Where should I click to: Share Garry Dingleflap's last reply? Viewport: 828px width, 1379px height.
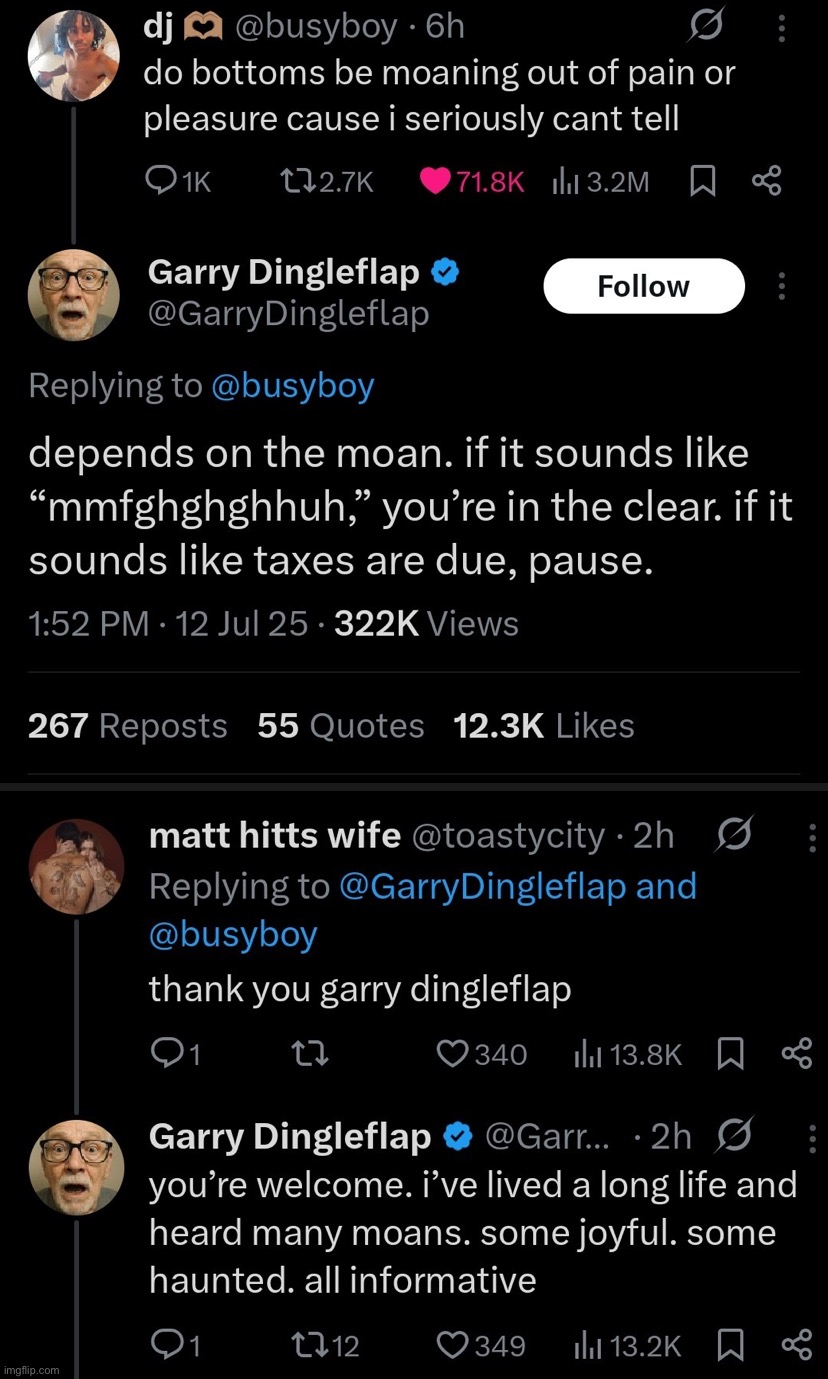(x=795, y=1345)
